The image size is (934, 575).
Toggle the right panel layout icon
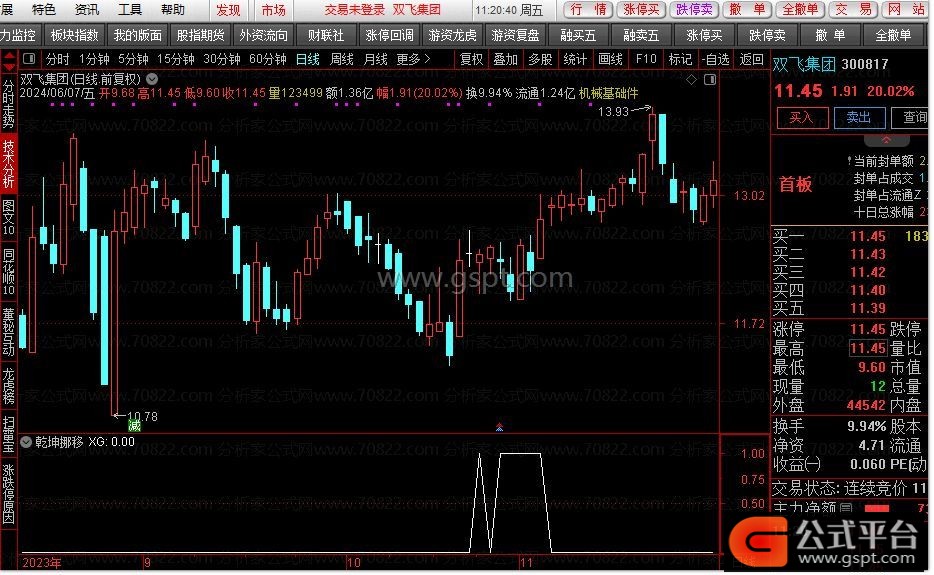(710, 79)
